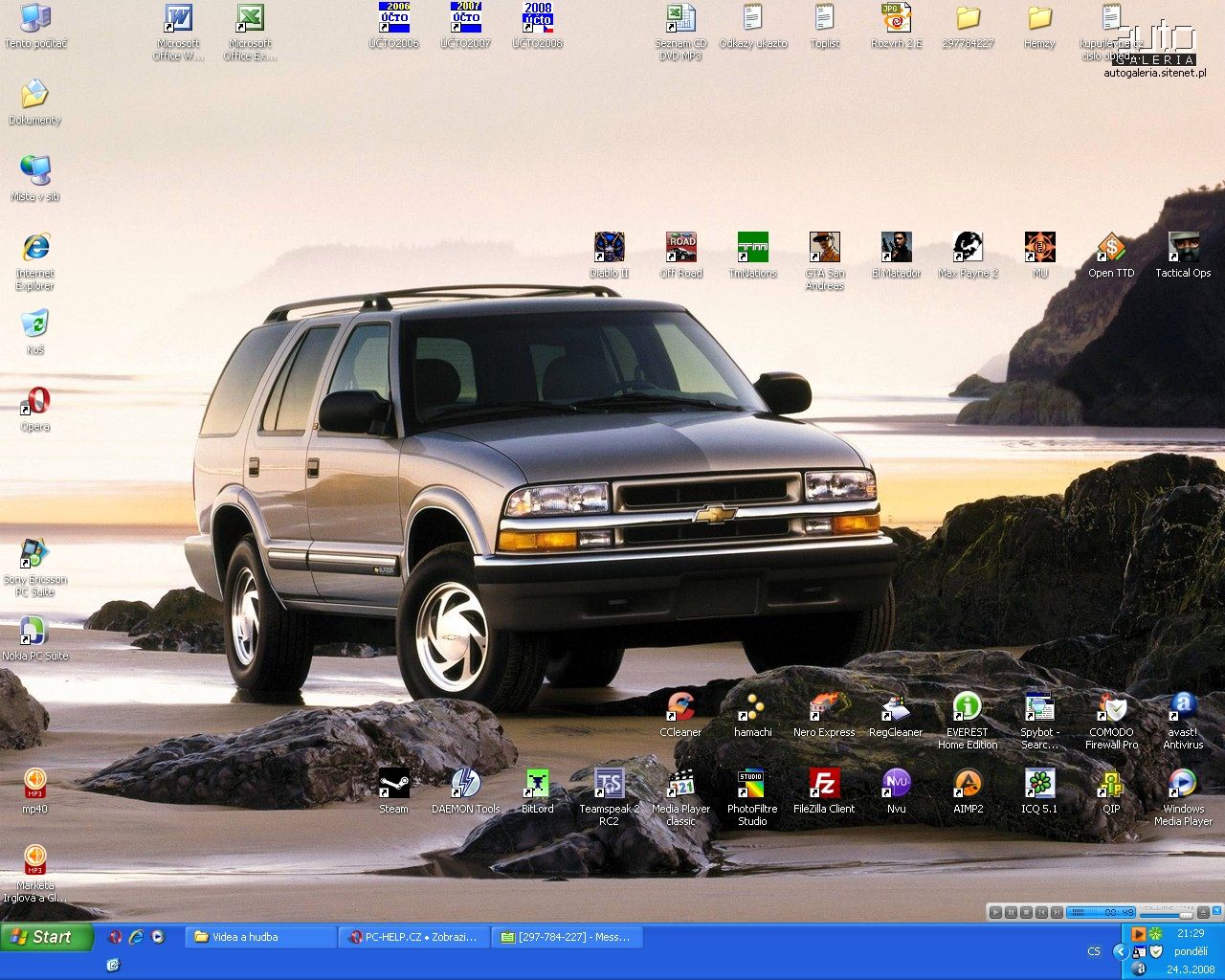This screenshot has width=1225, height=980.
Task: Click the Start button
Action: (x=46, y=937)
